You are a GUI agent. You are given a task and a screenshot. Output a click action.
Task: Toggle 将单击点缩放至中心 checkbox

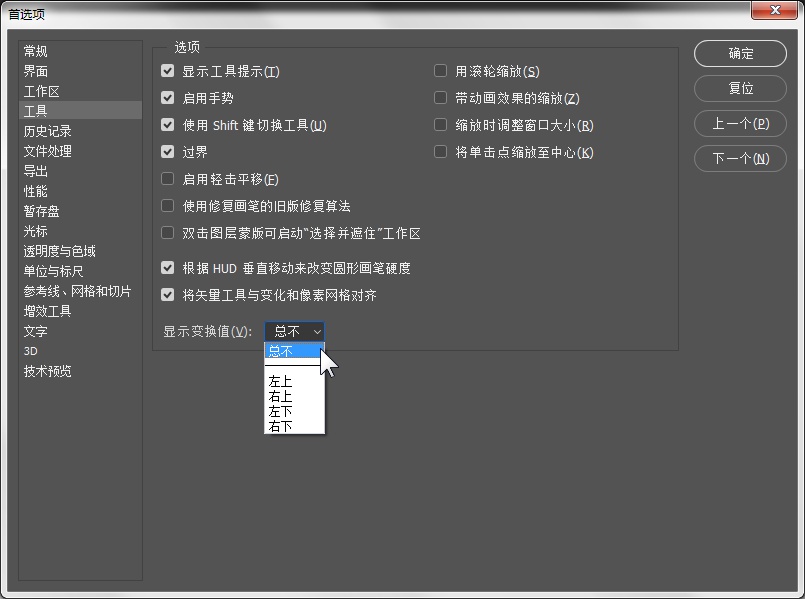tap(440, 152)
